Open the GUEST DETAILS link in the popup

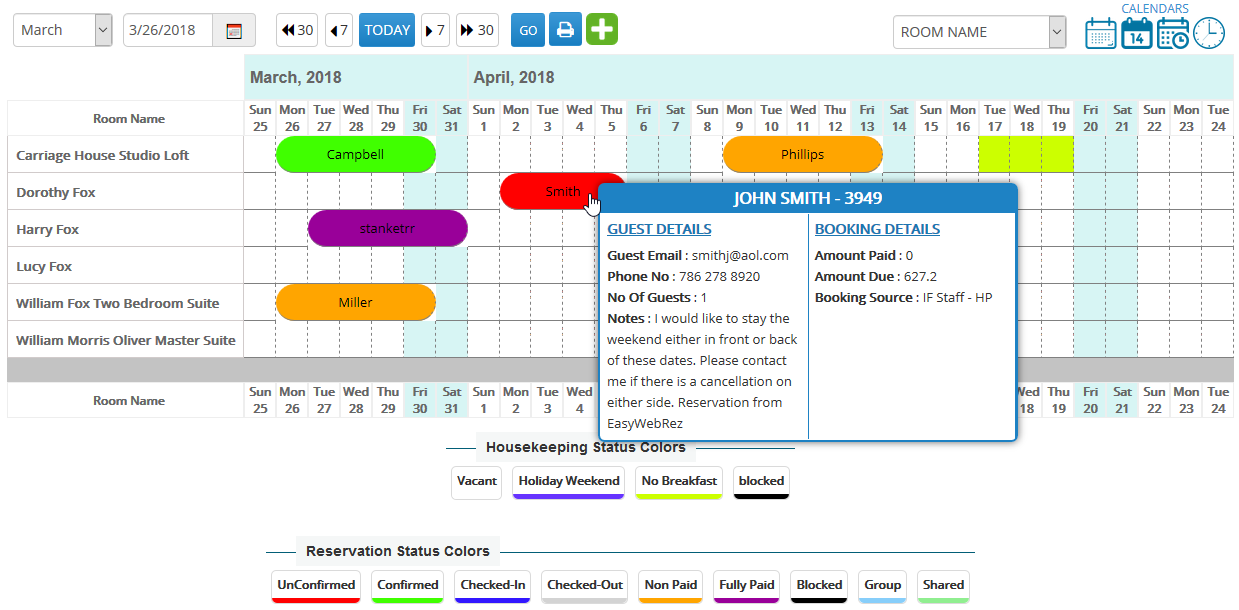659,228
